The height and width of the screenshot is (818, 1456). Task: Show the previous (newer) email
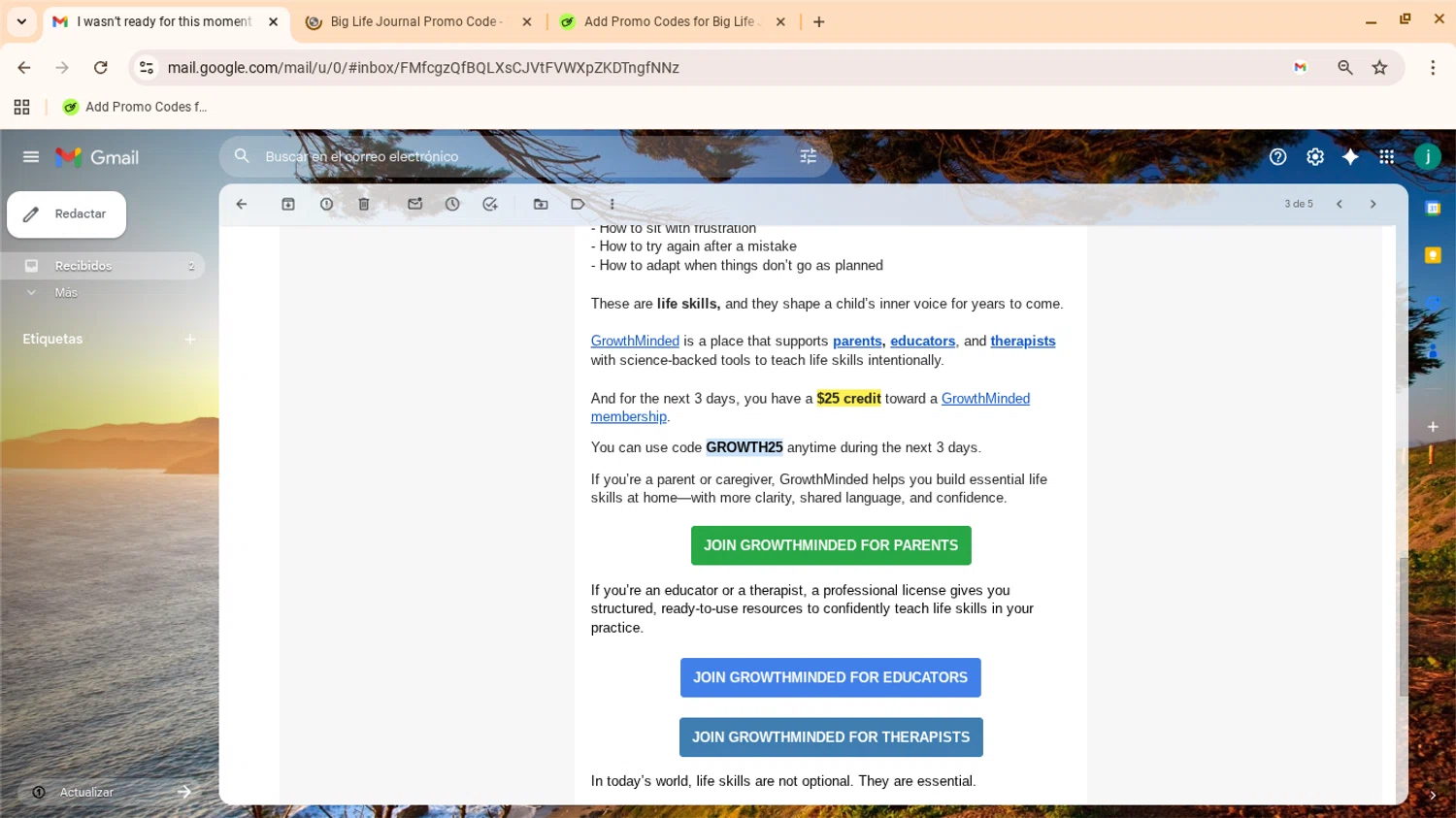(x=1340, y=204)
